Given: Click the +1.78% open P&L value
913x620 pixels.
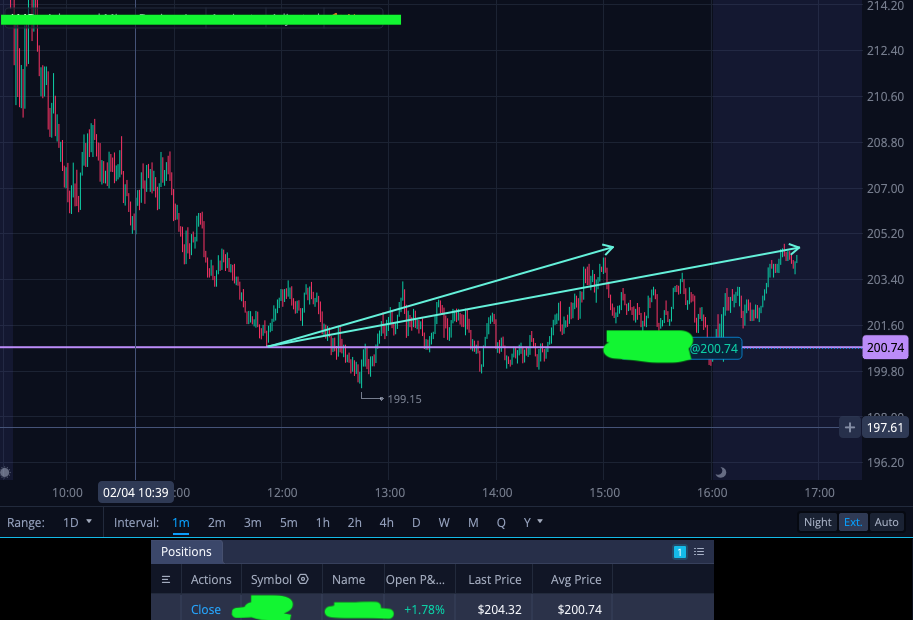Looking at the screenshot, I should [424, 610].
